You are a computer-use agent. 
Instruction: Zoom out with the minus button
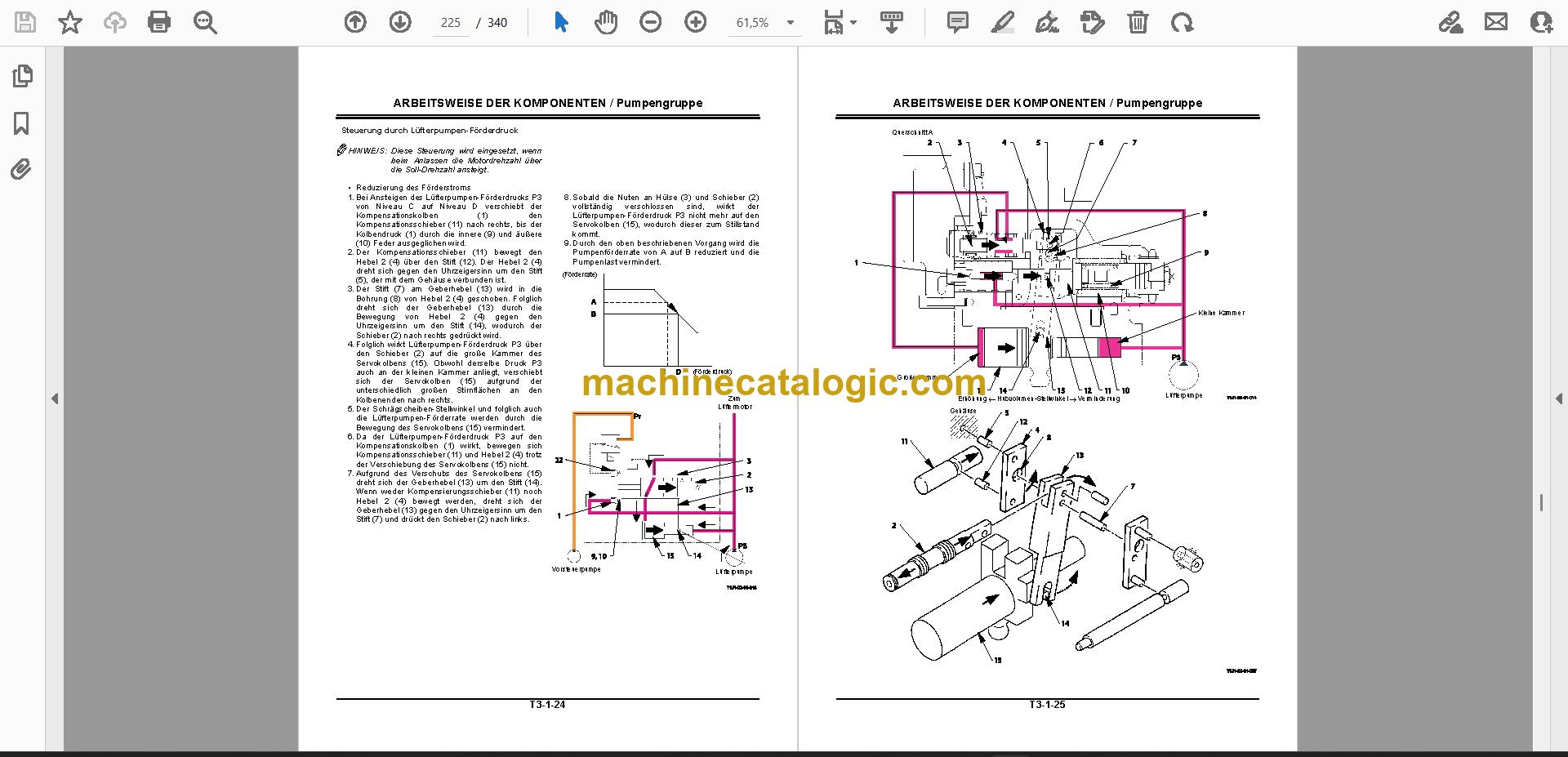(651, 23)
